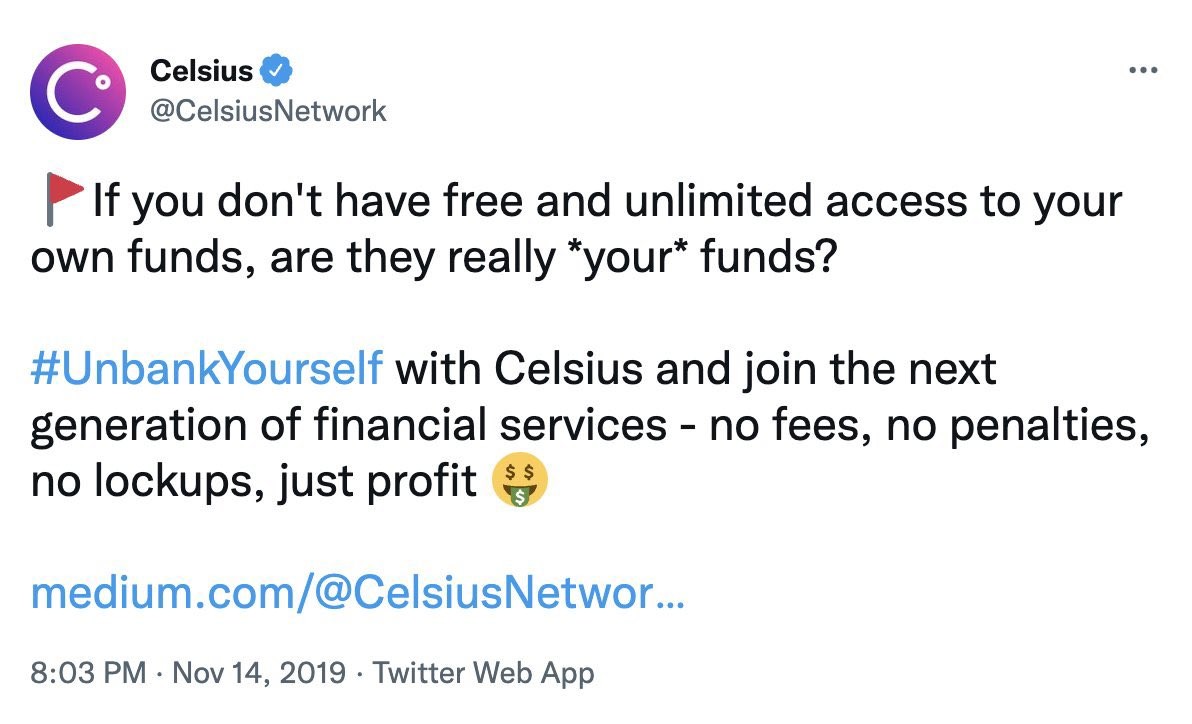The width and height of the screenshot is (1192, 724).
Task: Click the text "no lockups, just profit"
Action: coord(255,483)
